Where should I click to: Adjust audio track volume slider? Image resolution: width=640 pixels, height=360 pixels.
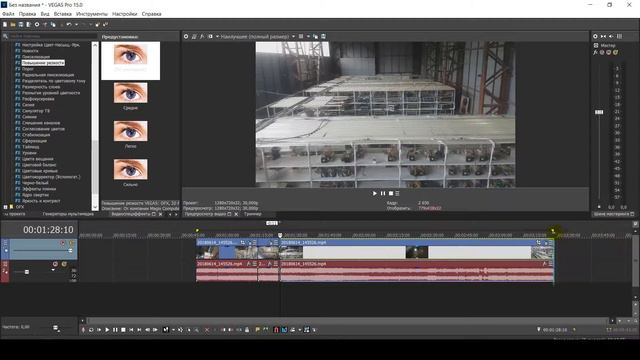point(27,272)
